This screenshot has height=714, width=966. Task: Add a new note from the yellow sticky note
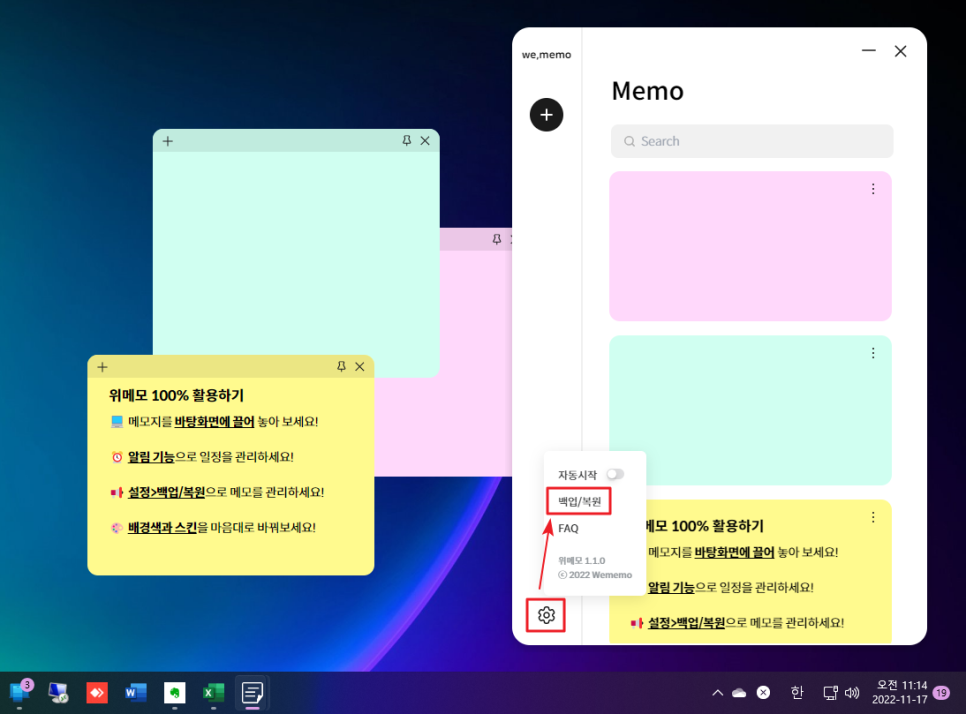pyautogui.click(x=102, y=367)
